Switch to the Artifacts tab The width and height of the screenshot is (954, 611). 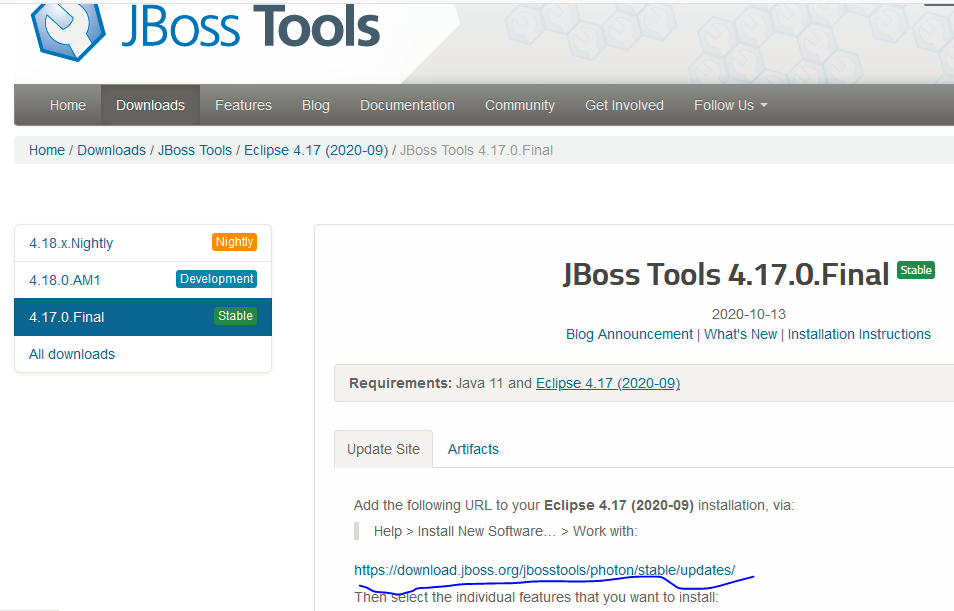(473, 449)
